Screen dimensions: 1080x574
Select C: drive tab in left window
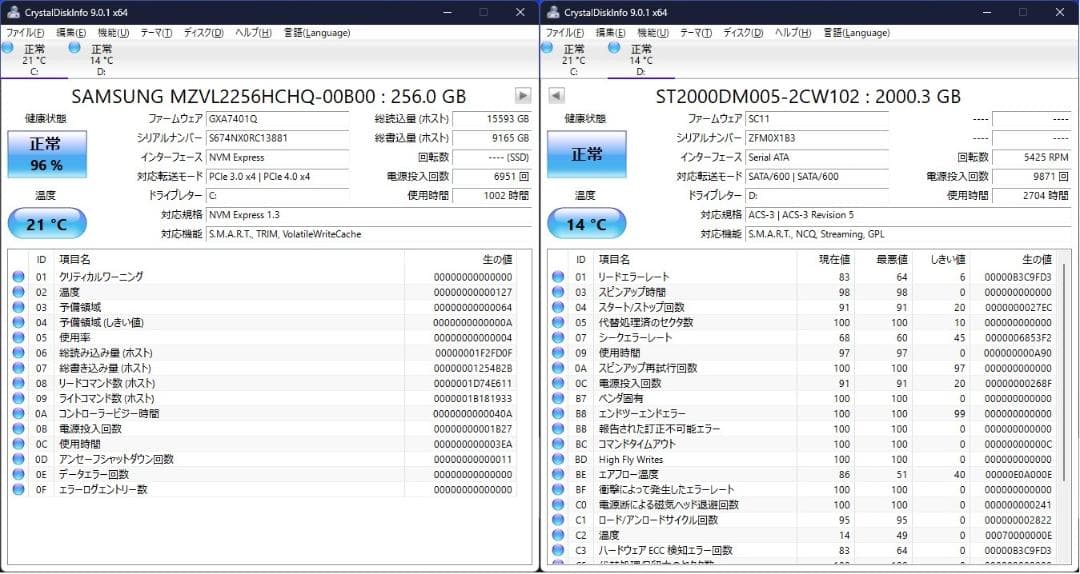[34, 60]
